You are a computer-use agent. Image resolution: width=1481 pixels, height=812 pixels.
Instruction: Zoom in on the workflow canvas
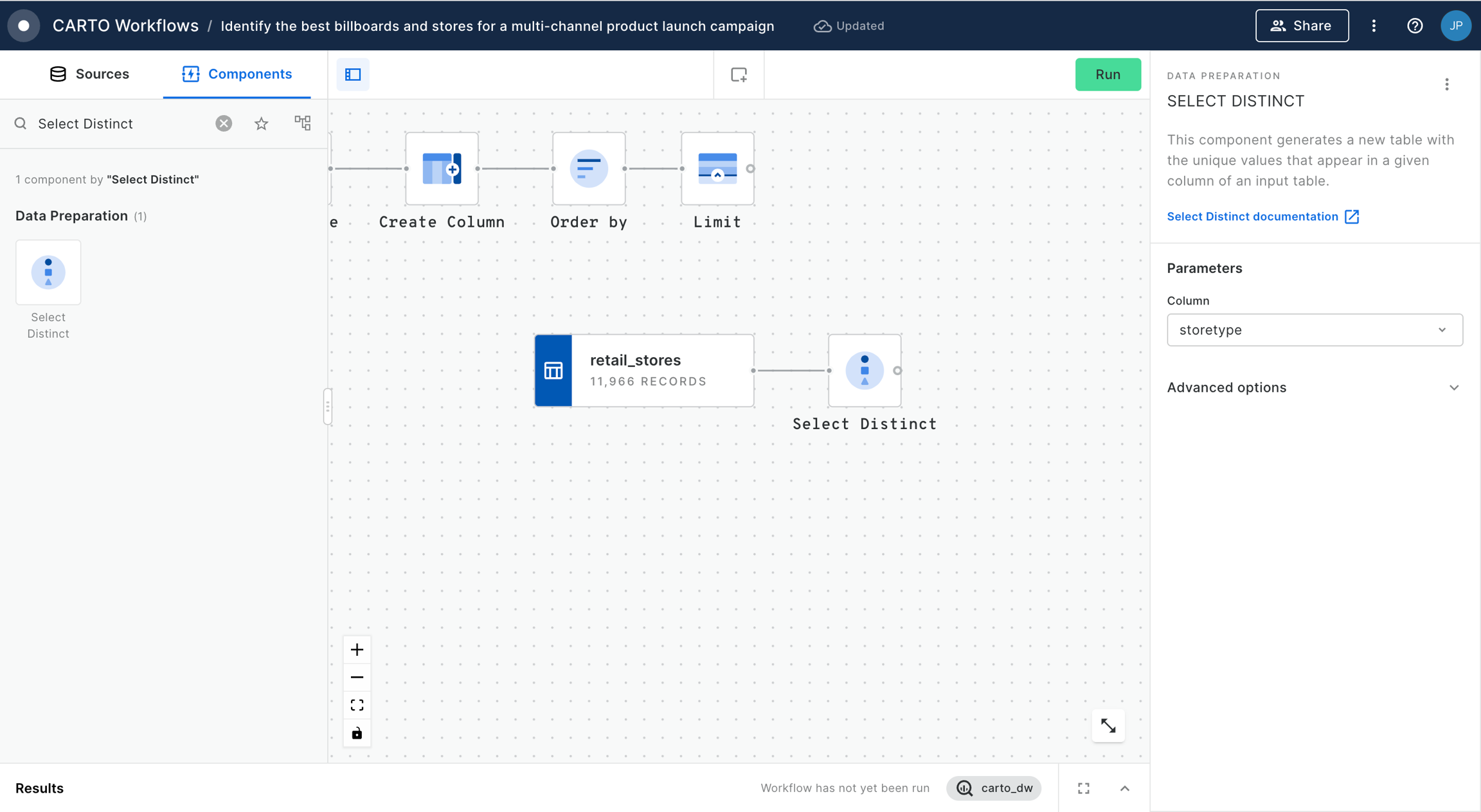(x=357, y=649)
